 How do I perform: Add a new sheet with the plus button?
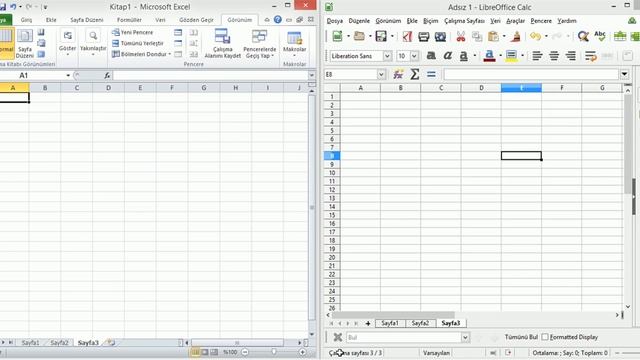coord(368,323)
